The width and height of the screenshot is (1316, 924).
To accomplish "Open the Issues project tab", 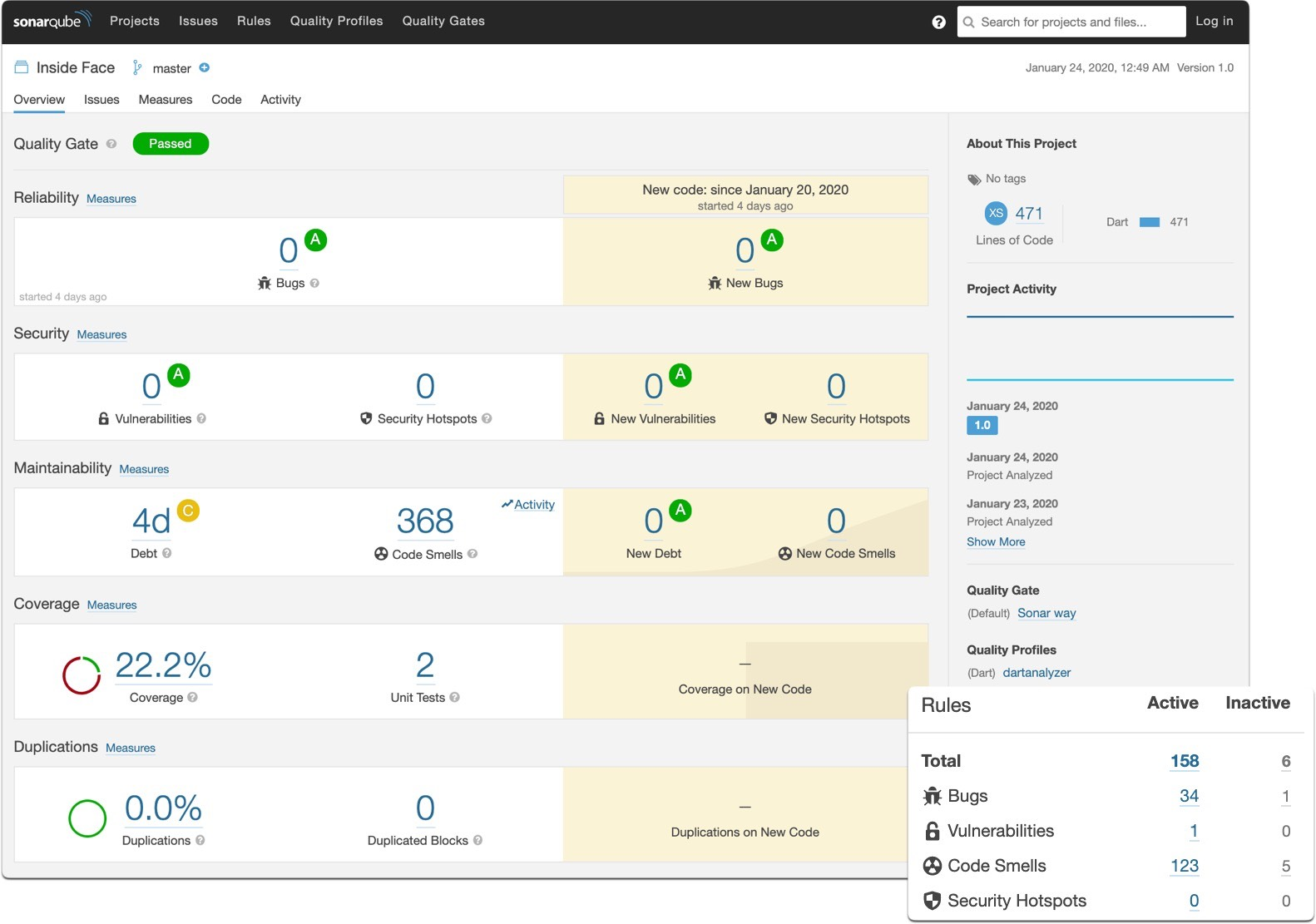I will pyautogui.click(x=101, y=99).
